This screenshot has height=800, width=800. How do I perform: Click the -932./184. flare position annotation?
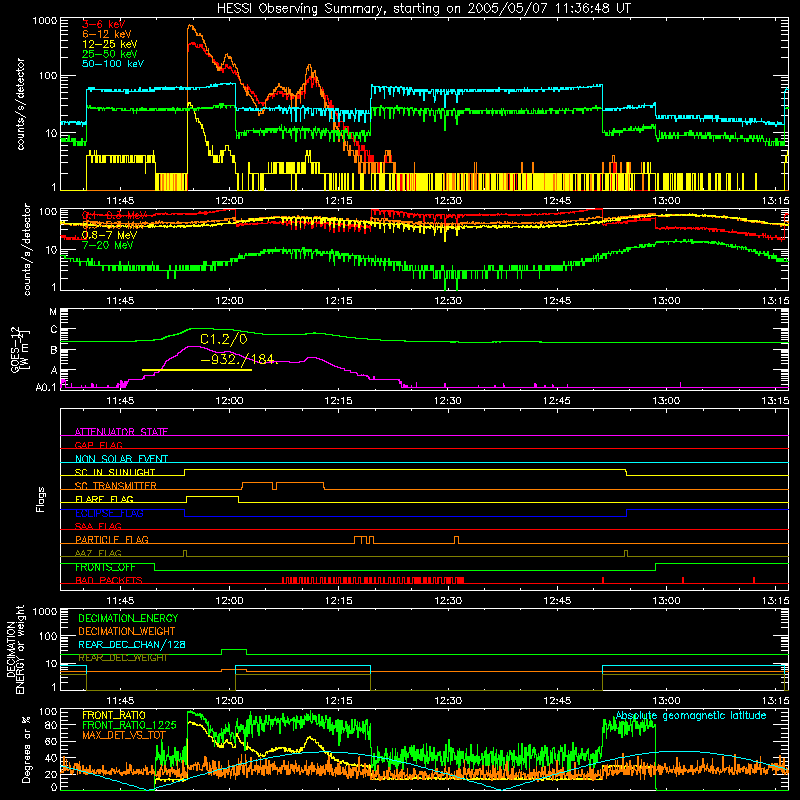[239, 359]
